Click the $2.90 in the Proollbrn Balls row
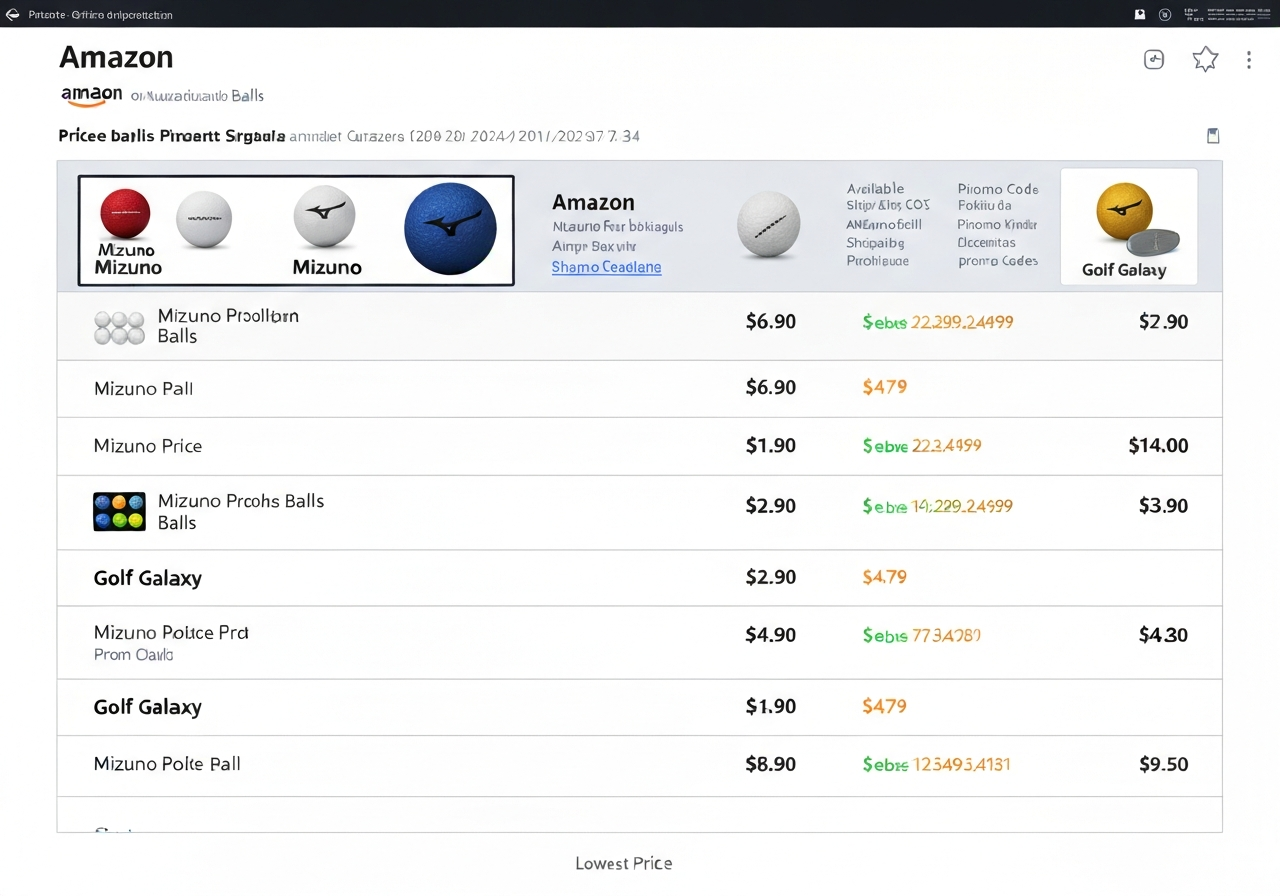Screen dimensions: 1280x896 [1164, 322]
